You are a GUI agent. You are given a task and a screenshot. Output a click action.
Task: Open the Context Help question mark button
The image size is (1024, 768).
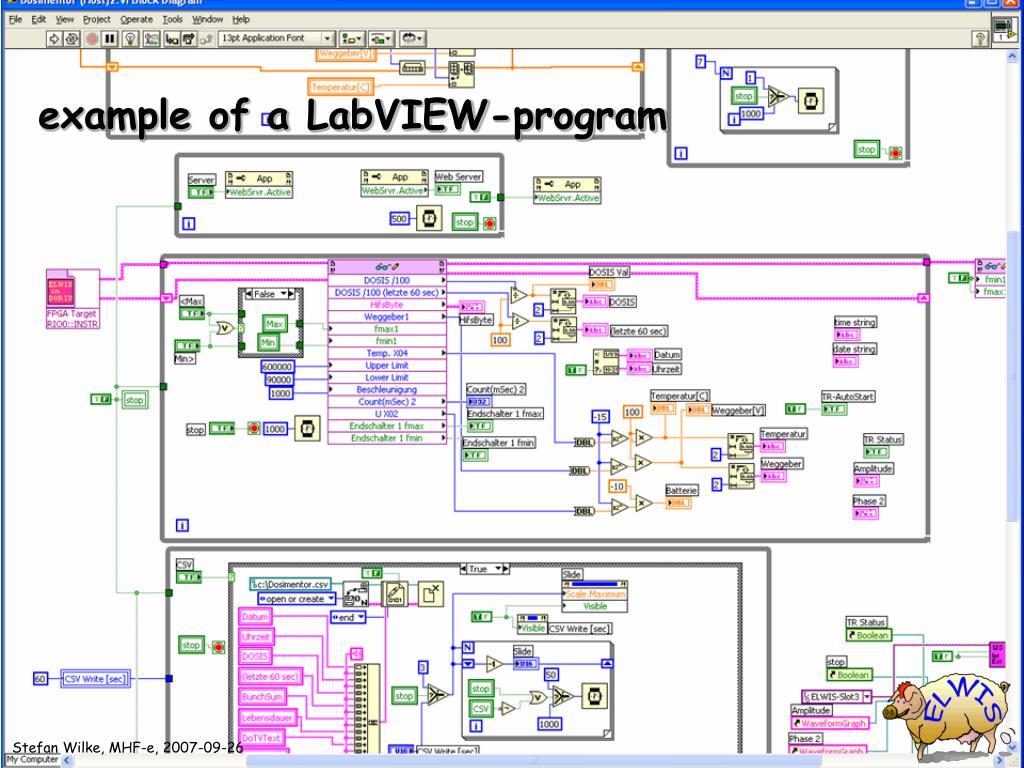[980, 39]
